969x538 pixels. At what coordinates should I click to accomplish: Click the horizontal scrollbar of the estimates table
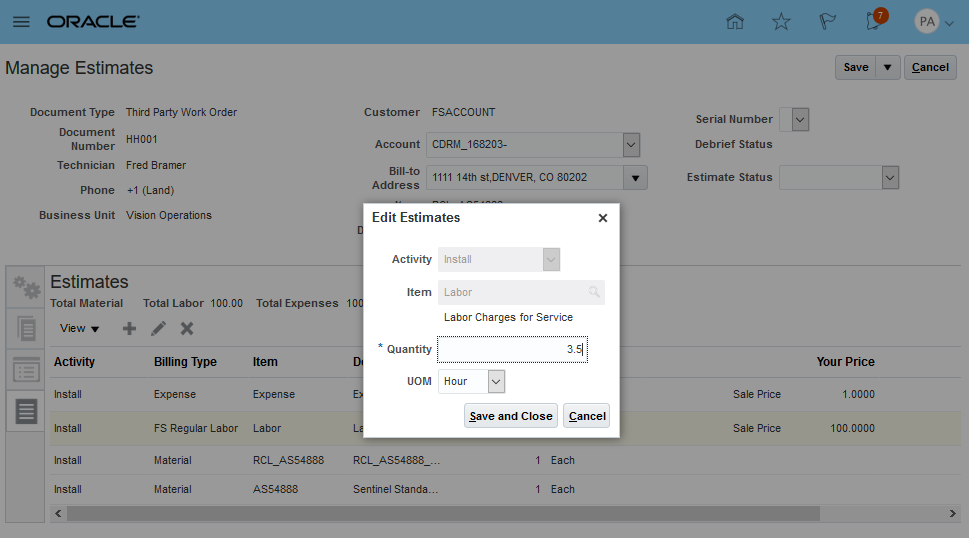pyautogui.click(x=440, y=513)
